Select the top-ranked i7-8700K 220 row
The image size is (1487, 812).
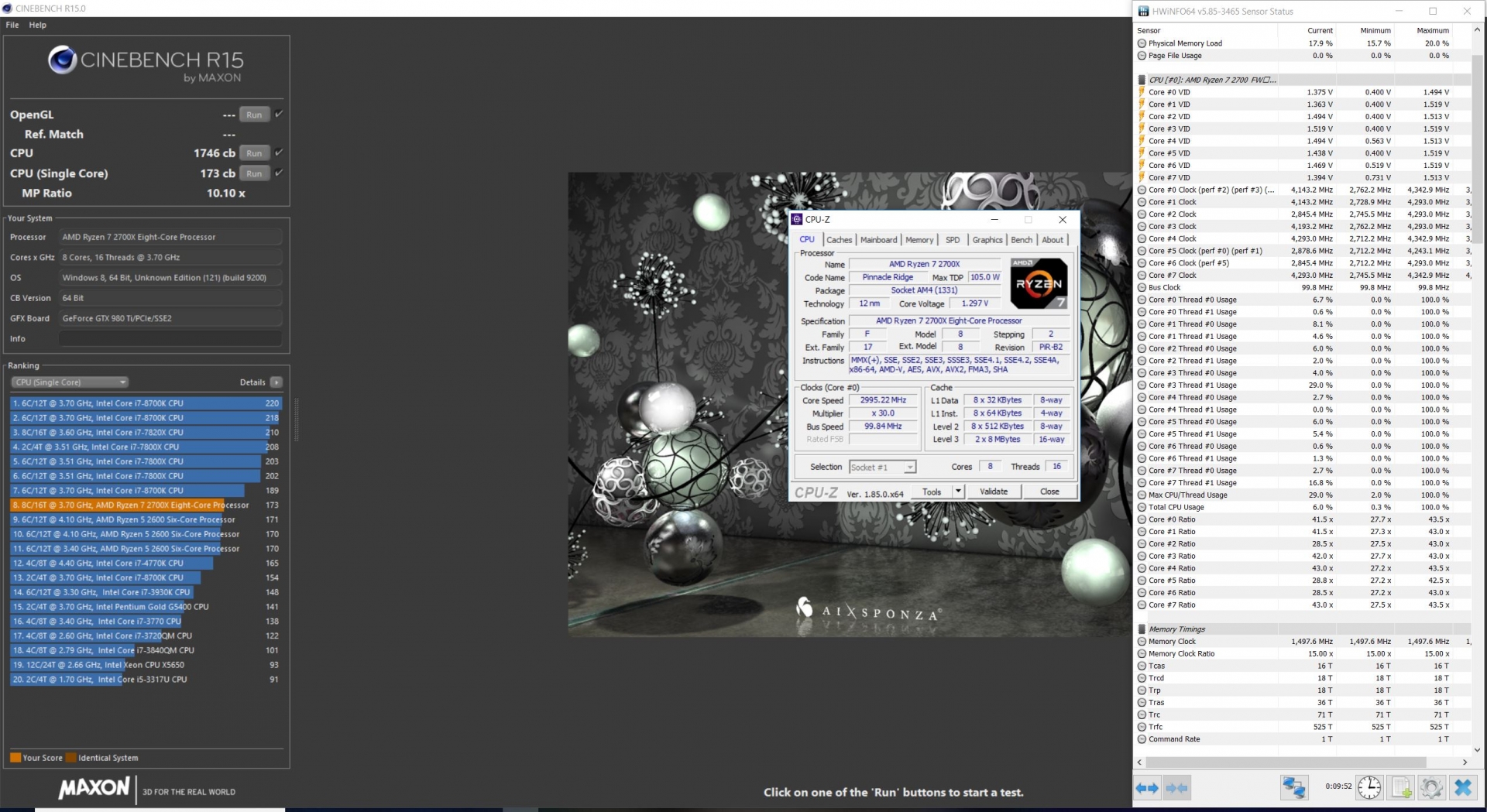click(x=146, y=403)
